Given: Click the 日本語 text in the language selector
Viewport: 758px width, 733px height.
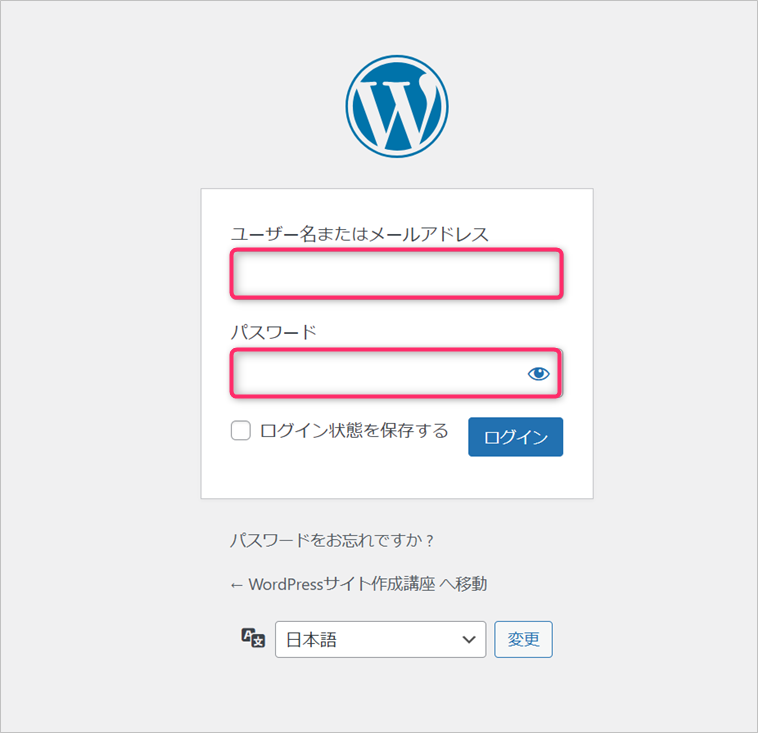Looking at the screenshot, I should pyautogui.click(x=312, y=640).
